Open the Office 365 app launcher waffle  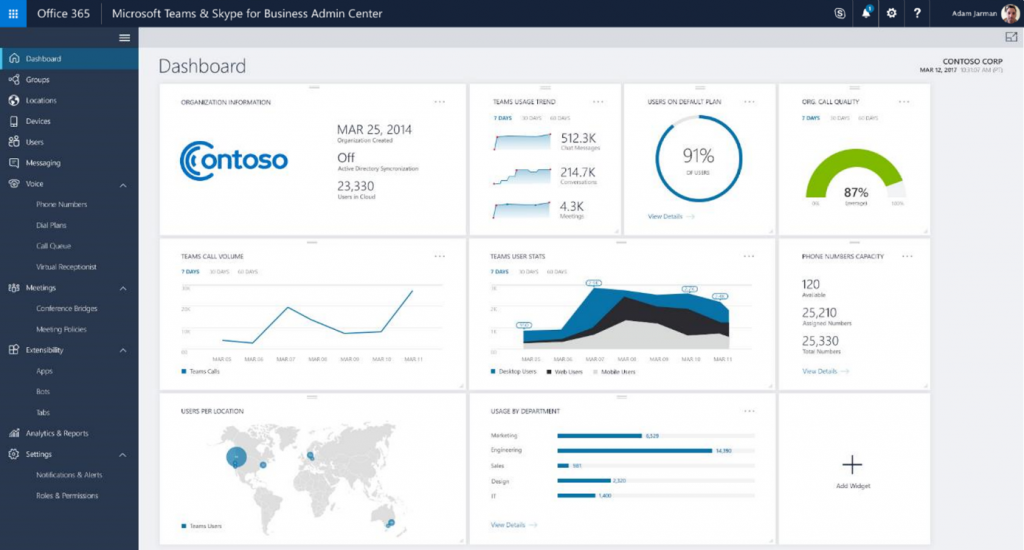point(13,13)
